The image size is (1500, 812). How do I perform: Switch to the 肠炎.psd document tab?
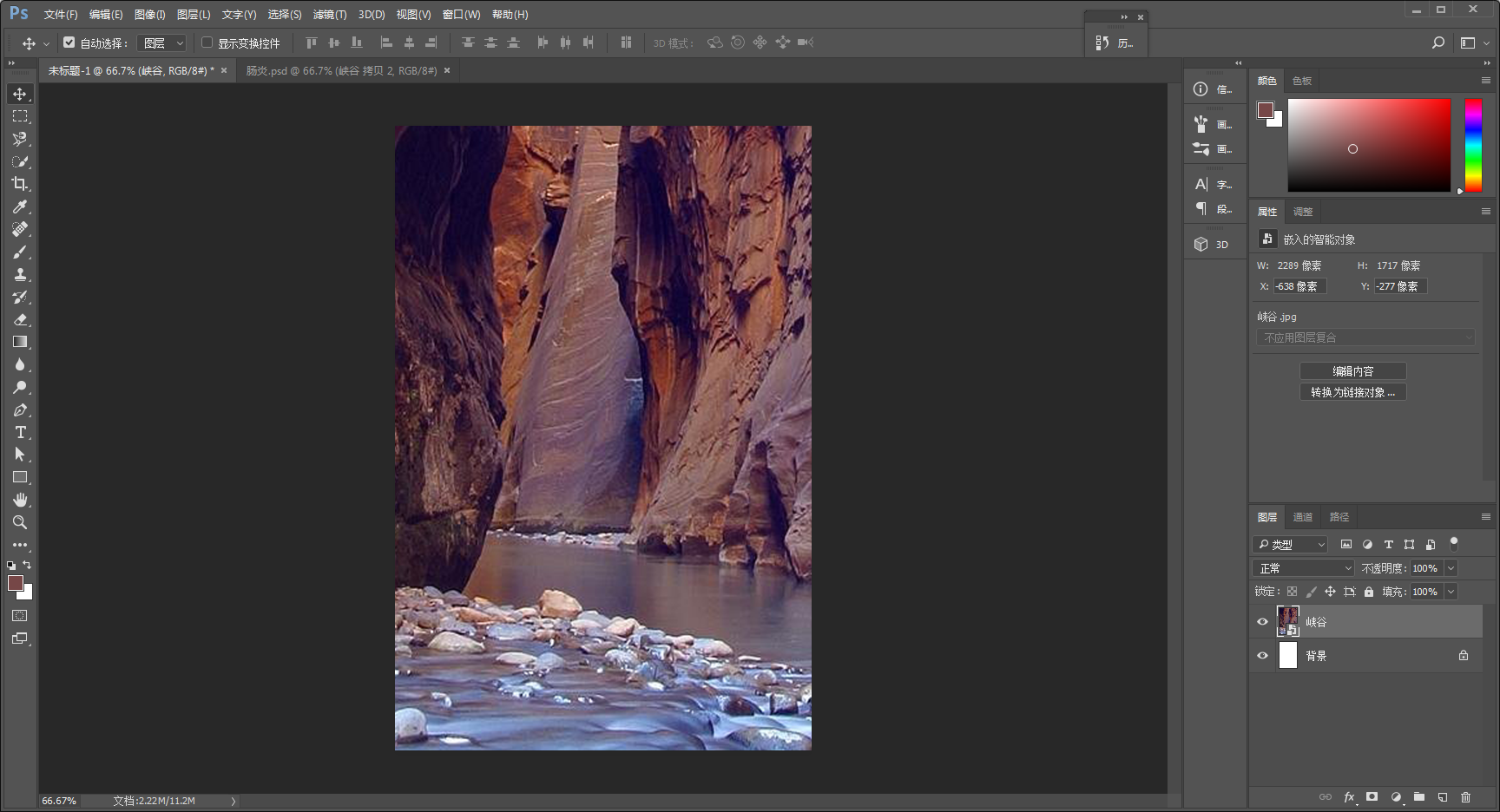point(341,71)
